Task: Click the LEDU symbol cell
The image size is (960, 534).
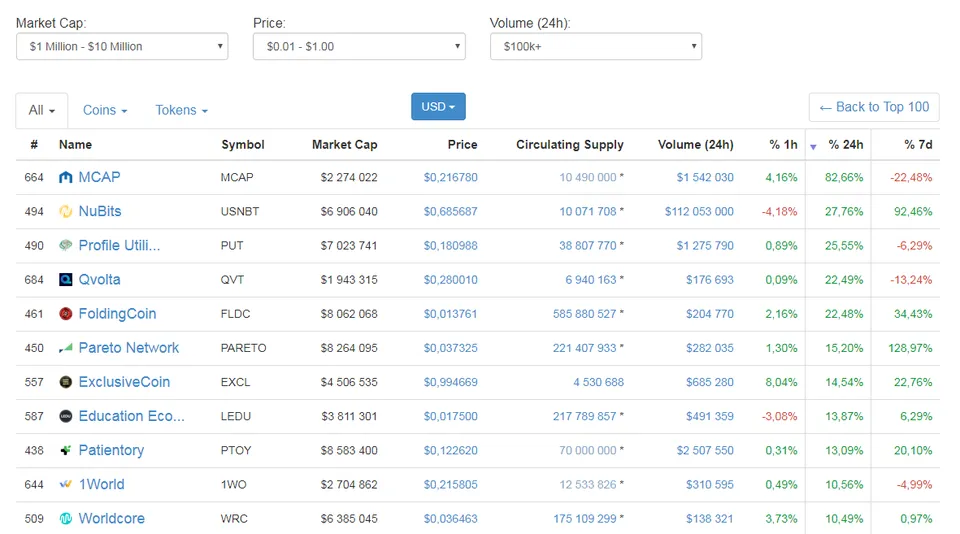Action: coord(236,416)
